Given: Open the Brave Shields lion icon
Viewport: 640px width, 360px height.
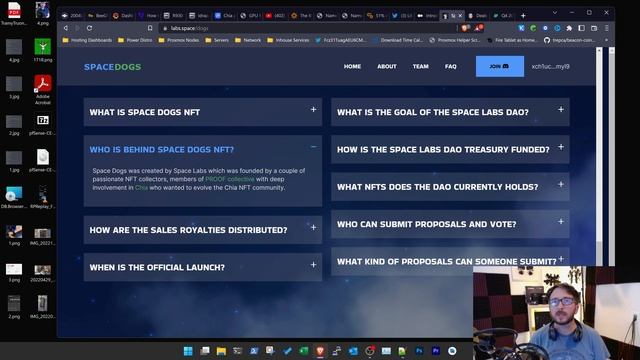Looking at the screenshot, I should (465, 28).
